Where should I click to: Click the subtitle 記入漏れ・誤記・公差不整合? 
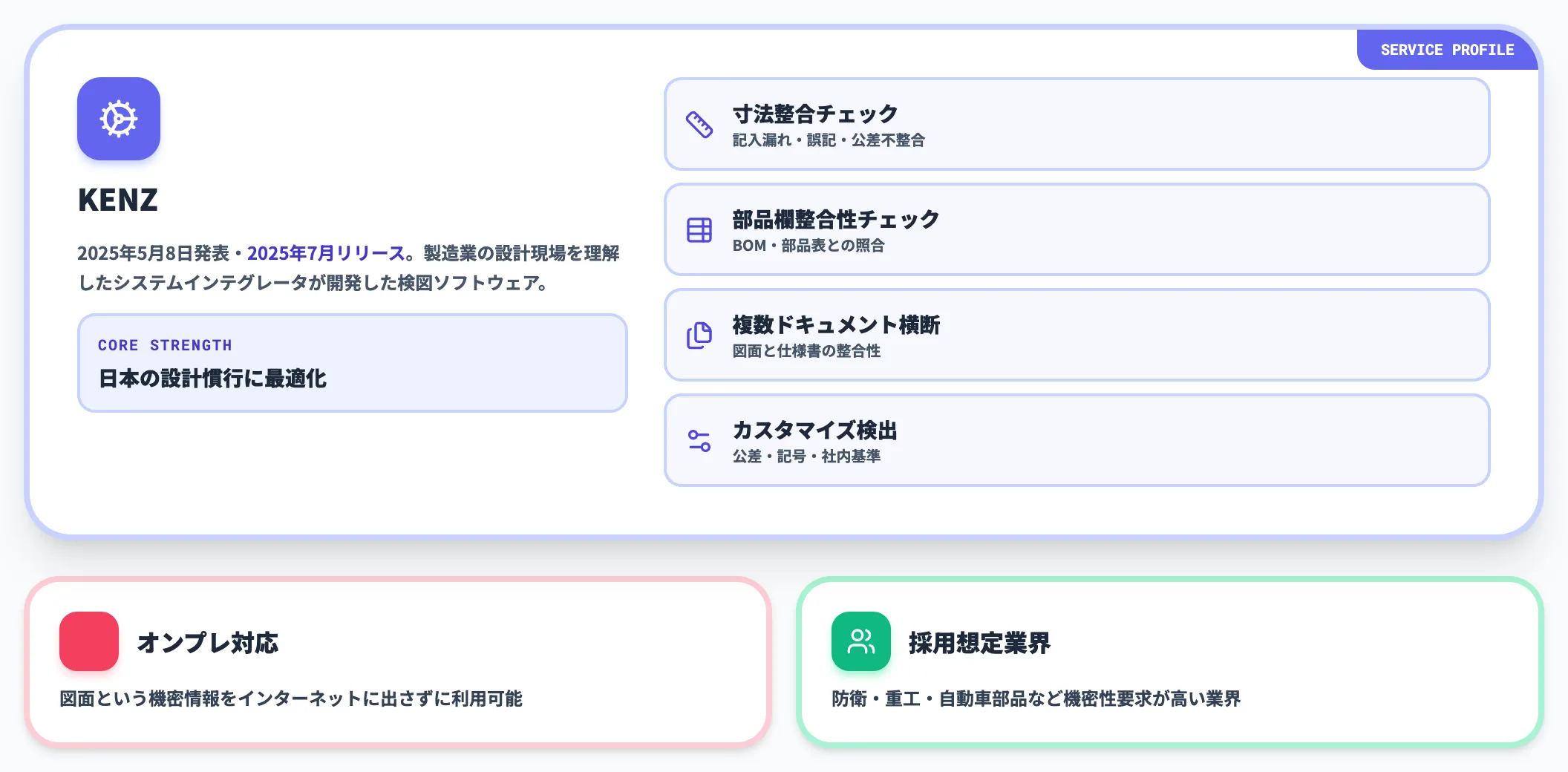[829, 140]
